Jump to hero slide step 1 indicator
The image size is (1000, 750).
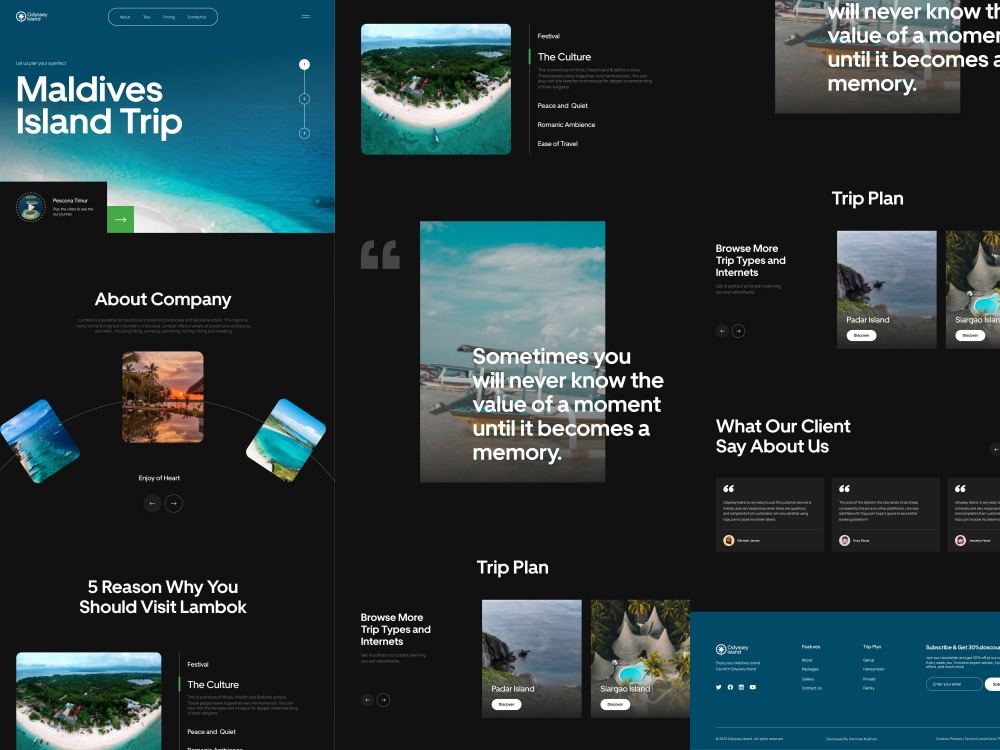click(304, 64)
